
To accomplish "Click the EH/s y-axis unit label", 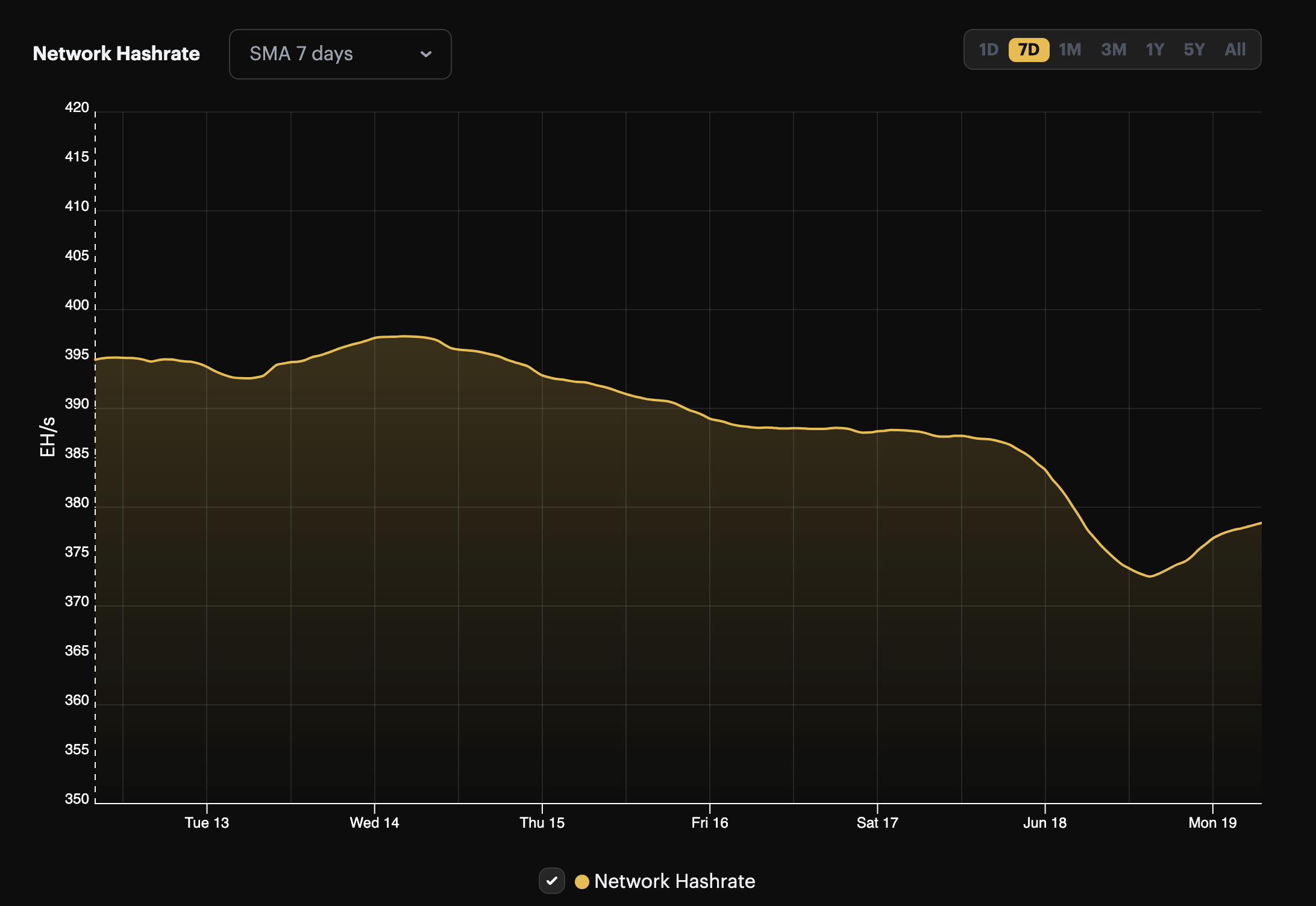I will [48, 437].
